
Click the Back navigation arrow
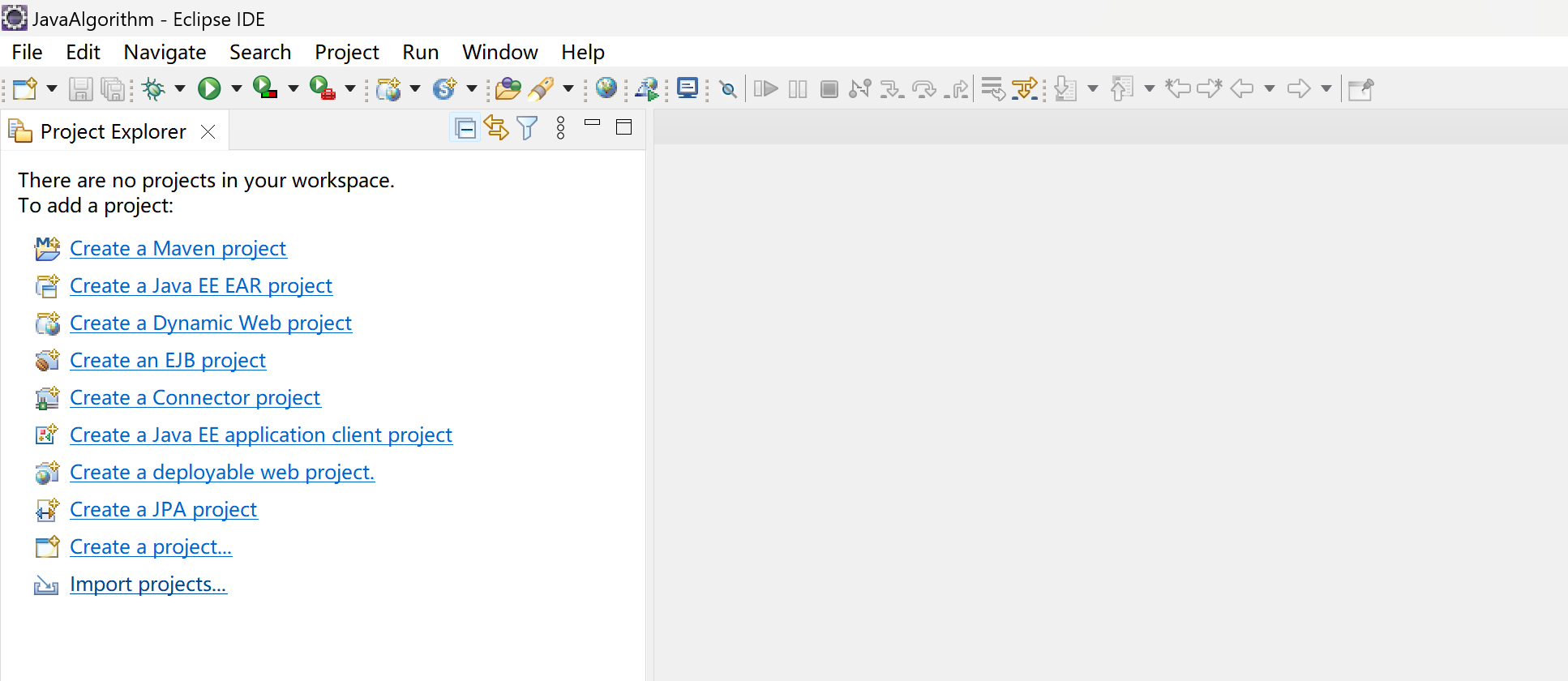[1242, 88]
